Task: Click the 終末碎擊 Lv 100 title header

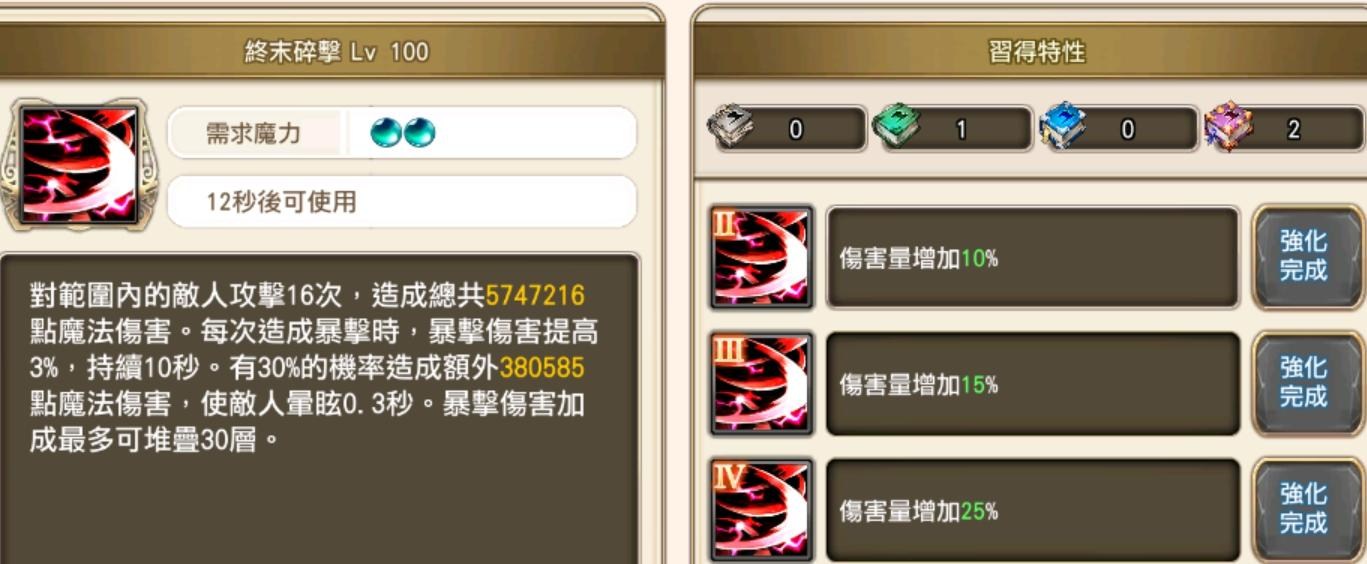Action: pos(331,52)
